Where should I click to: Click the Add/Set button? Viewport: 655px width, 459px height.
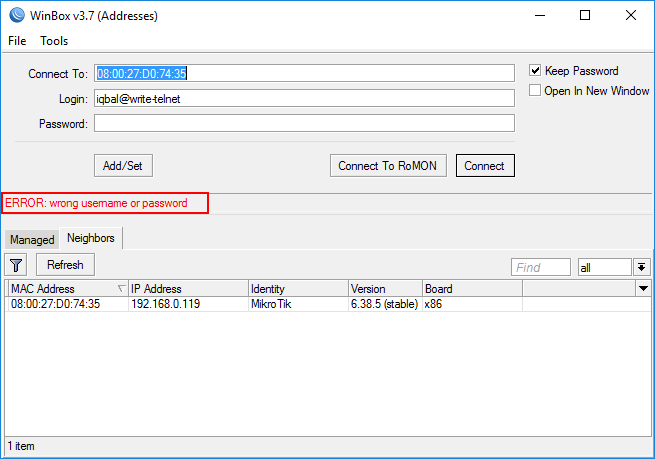click(123, 166)
